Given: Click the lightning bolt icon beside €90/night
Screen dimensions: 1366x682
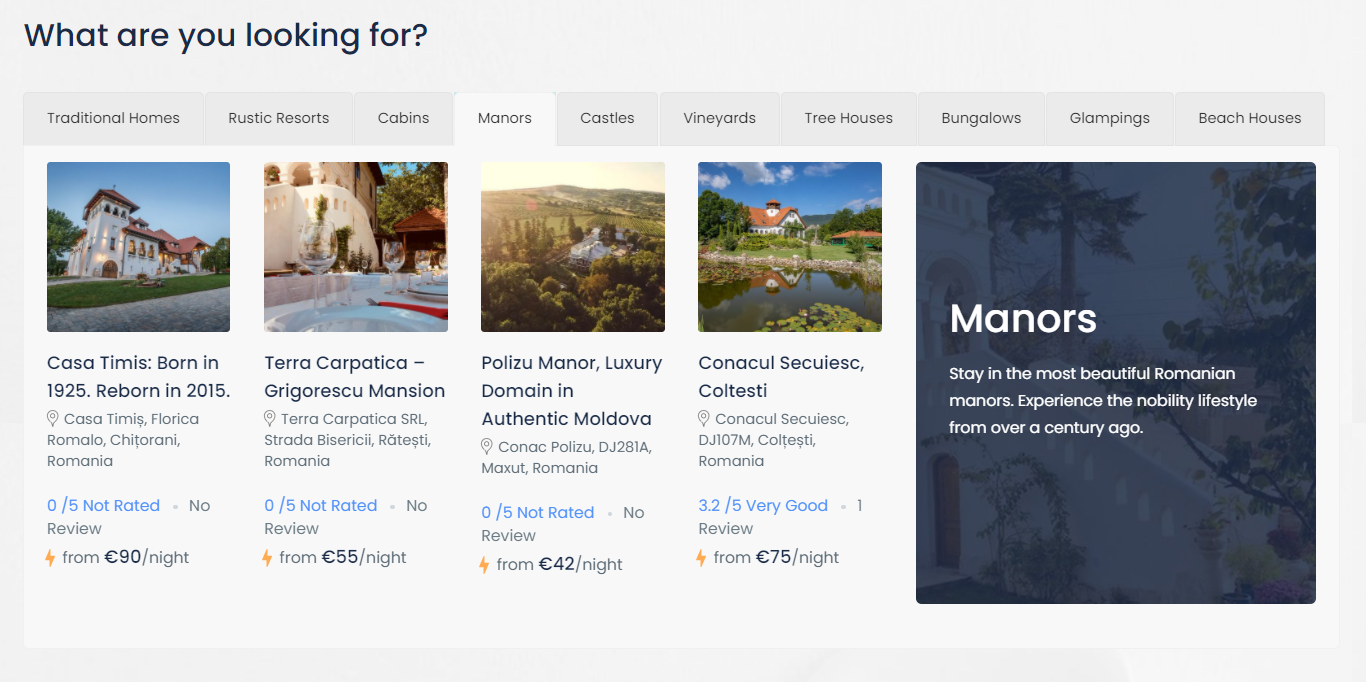Looking at the screenshot, I should click(50, 558).
